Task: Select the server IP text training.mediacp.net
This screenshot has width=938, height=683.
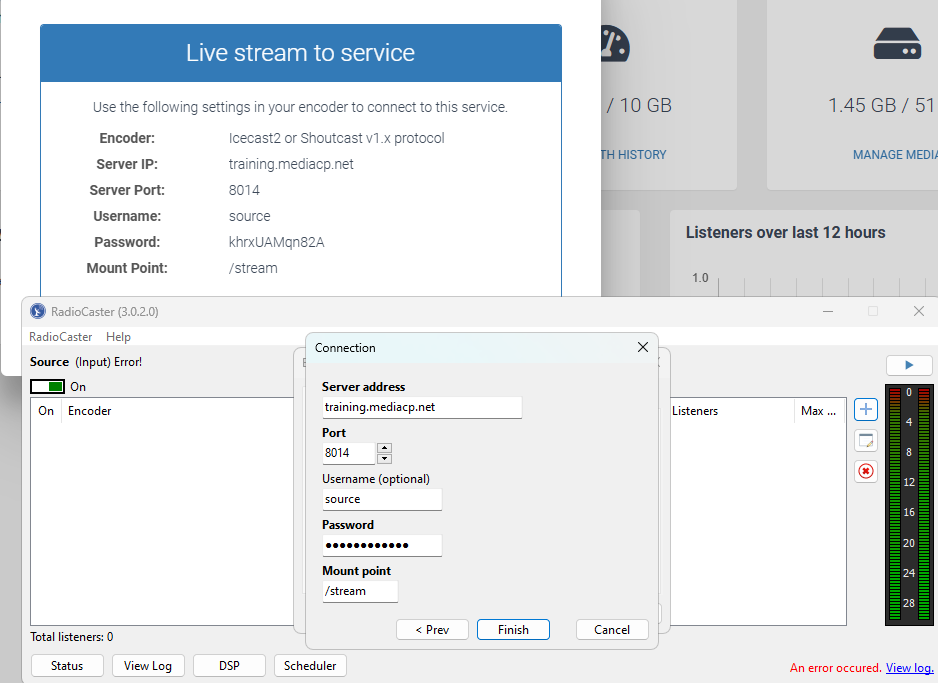Action: point(291,164)
